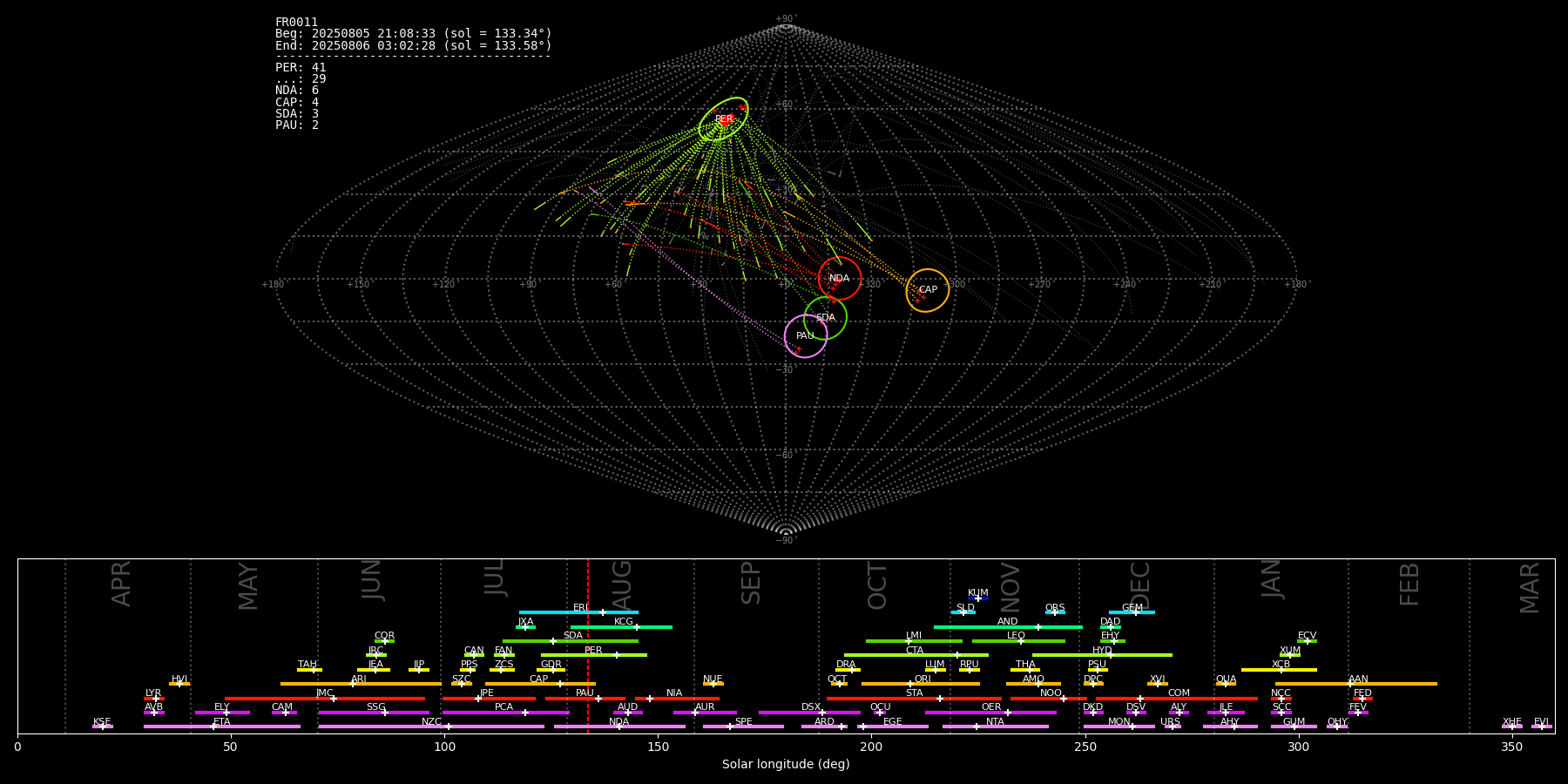Click the KCG shower bar

tap(621, 627)
